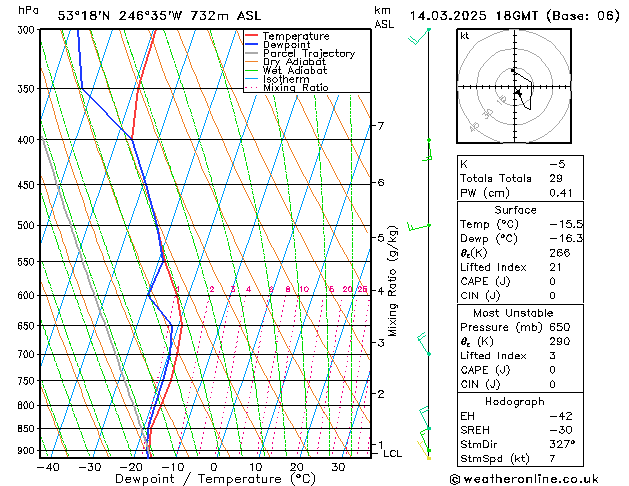Click the 900 hPa pressure label

(28, 451)
